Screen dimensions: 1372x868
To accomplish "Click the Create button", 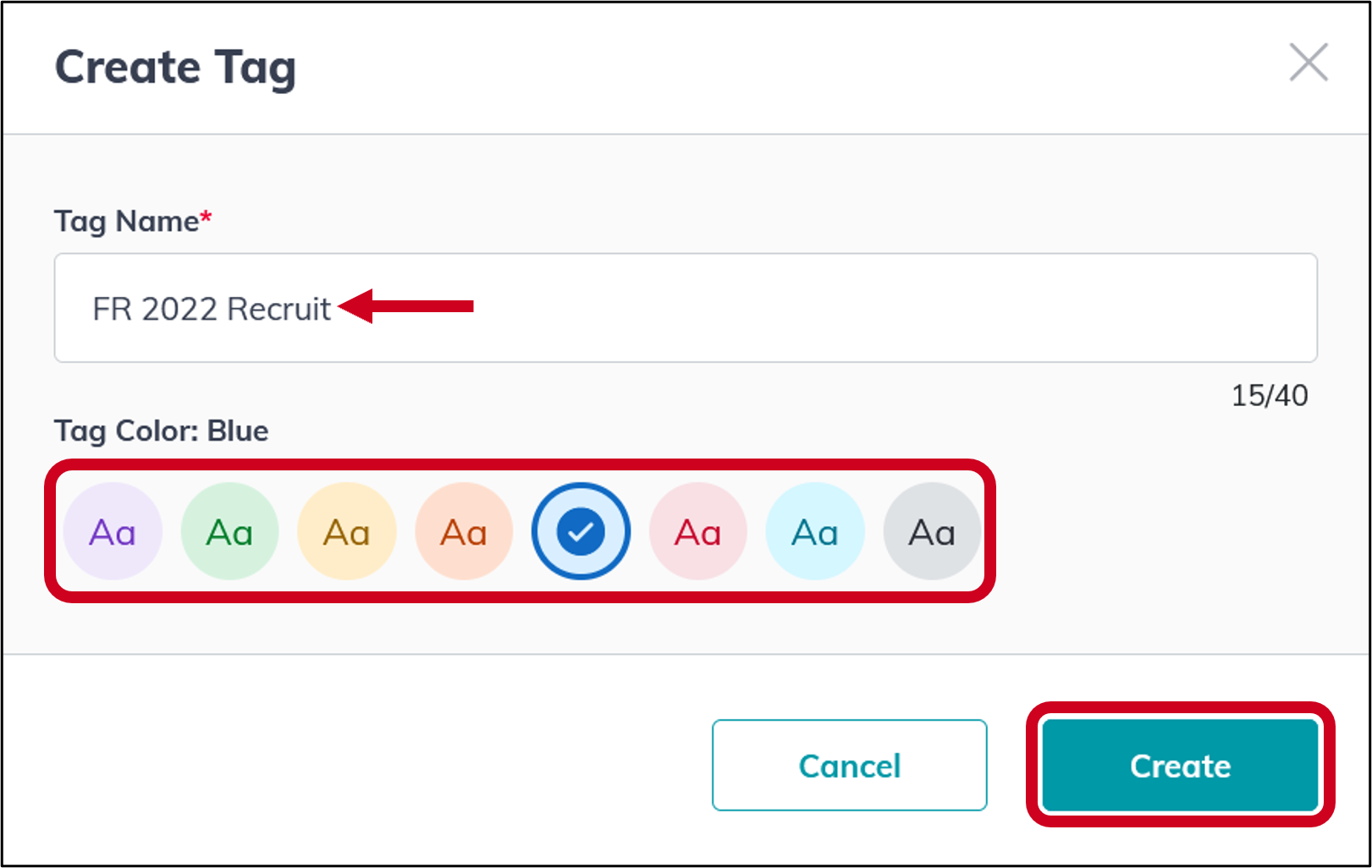I will 1179,766.
